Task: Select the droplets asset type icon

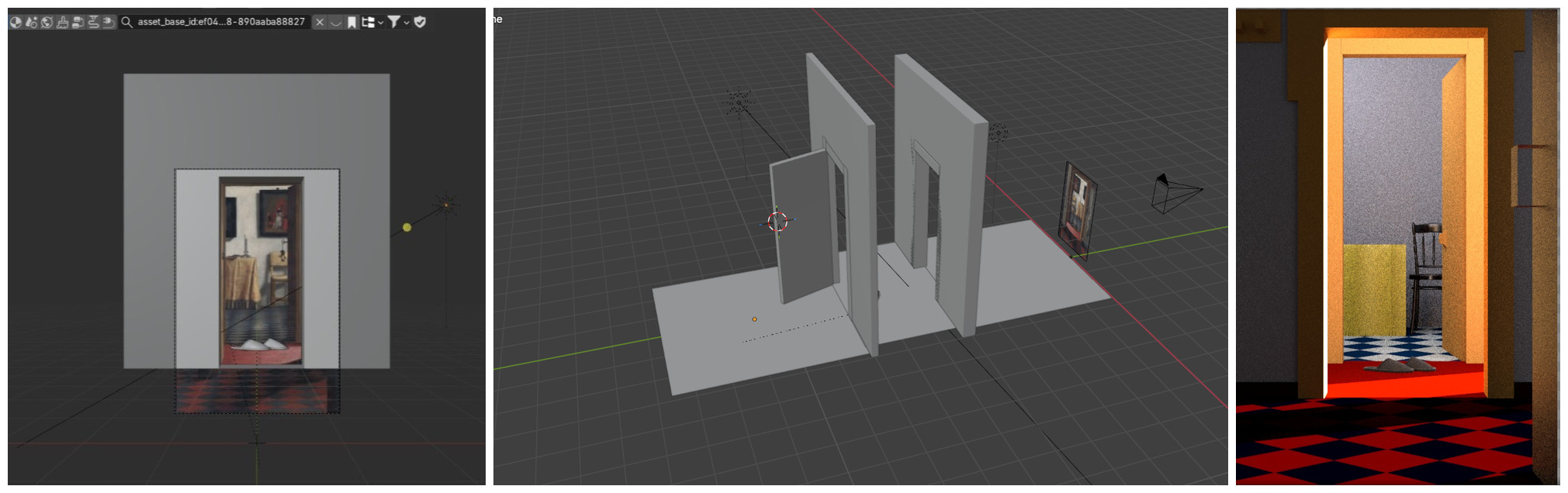Action: click(32, 22)
